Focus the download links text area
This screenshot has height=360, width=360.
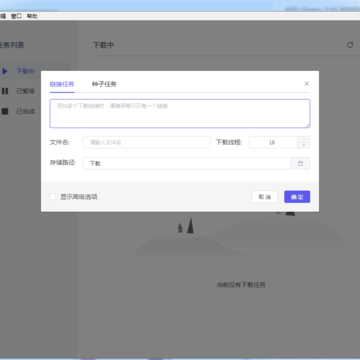click(x=180, y=113)
